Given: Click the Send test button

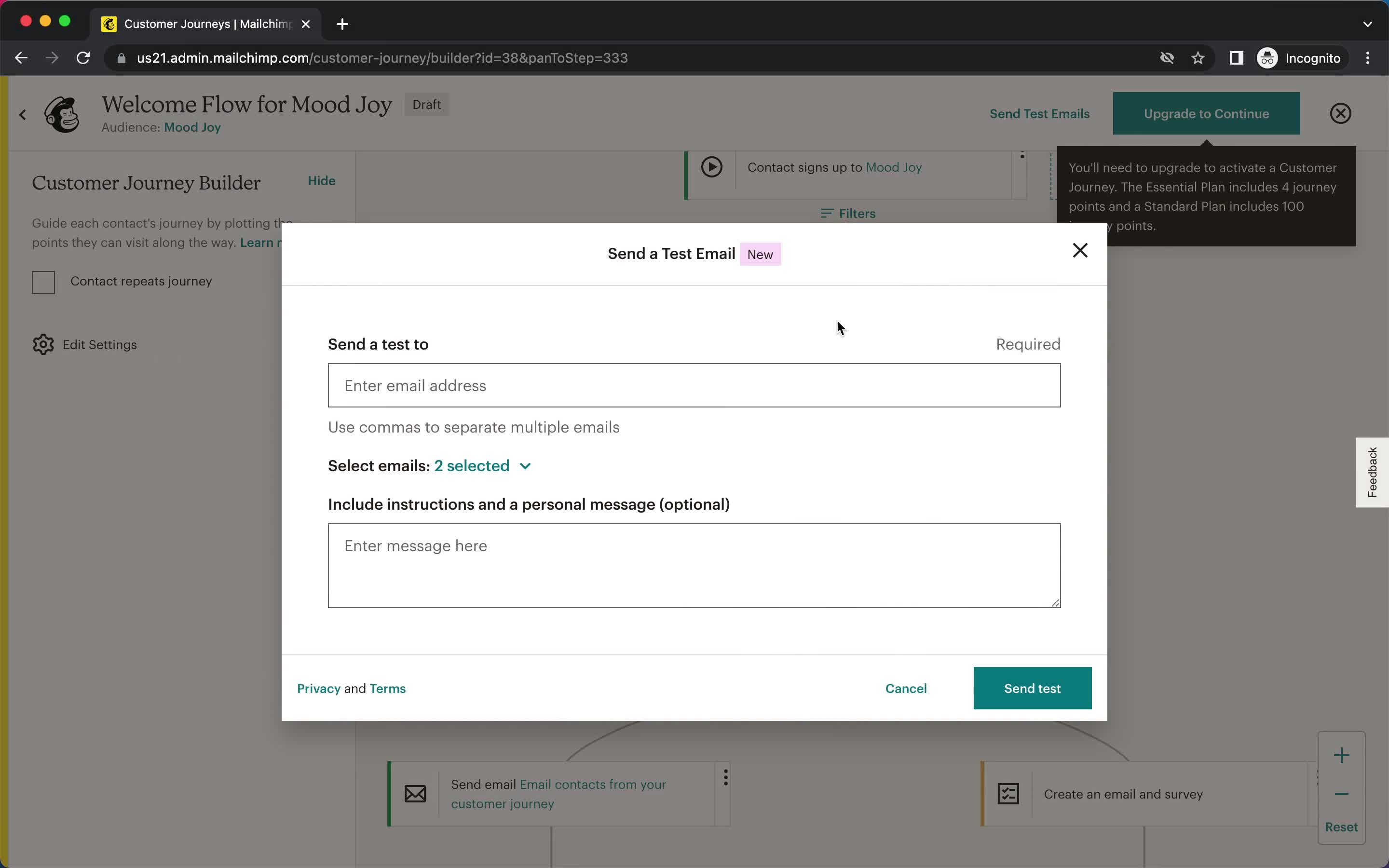Looking at the screenshot, I should pyautogui.click(x=1032, y=688).
